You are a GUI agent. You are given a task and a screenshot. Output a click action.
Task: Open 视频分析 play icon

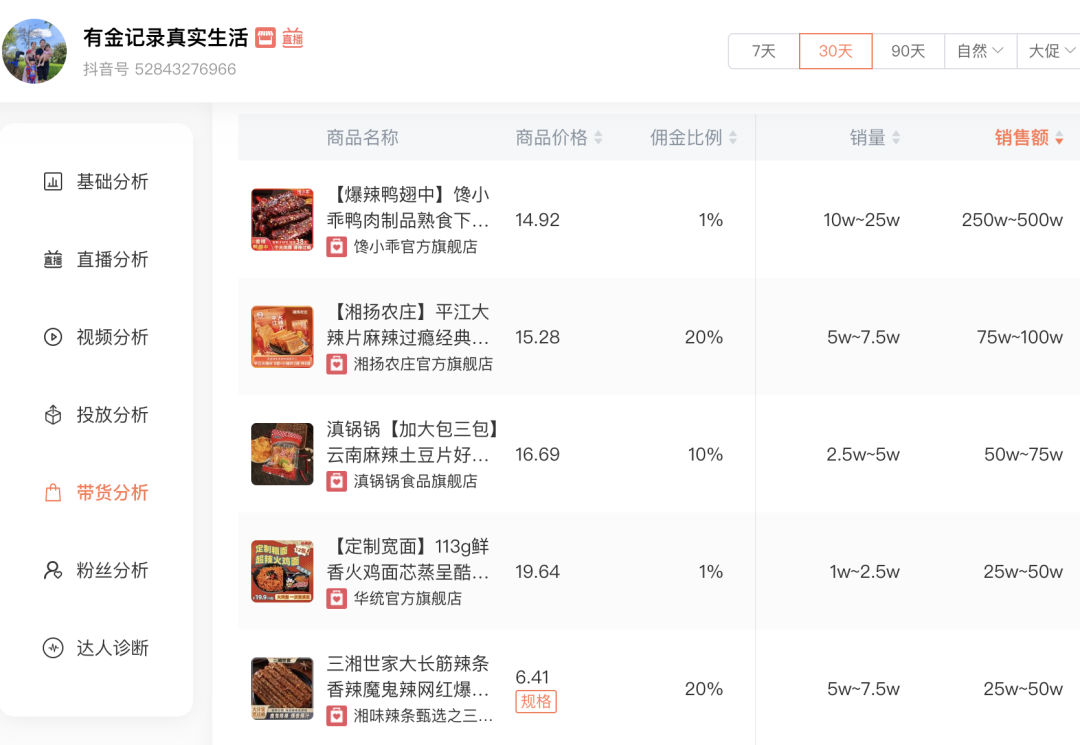pyautogui.click(x=53, y=337)
